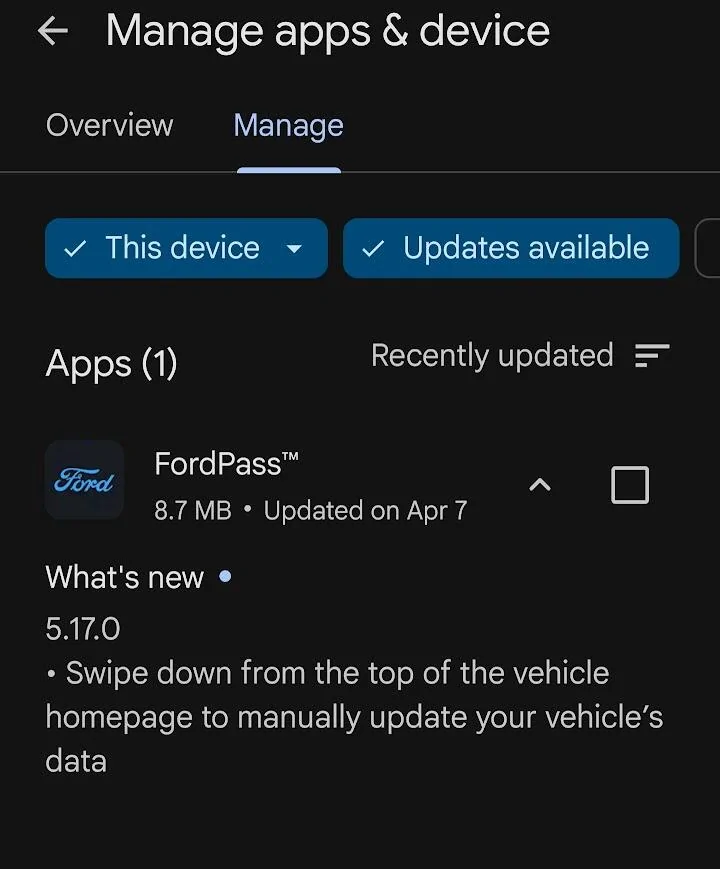
Task: Collapse the FordPass details with the chevron
Action: 540,484
